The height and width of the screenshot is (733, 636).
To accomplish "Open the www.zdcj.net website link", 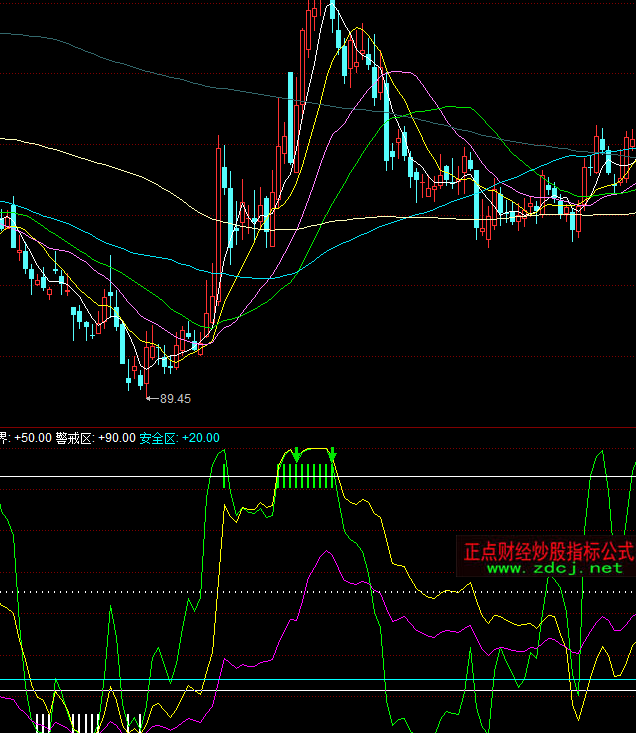I will tap(554, 568).
